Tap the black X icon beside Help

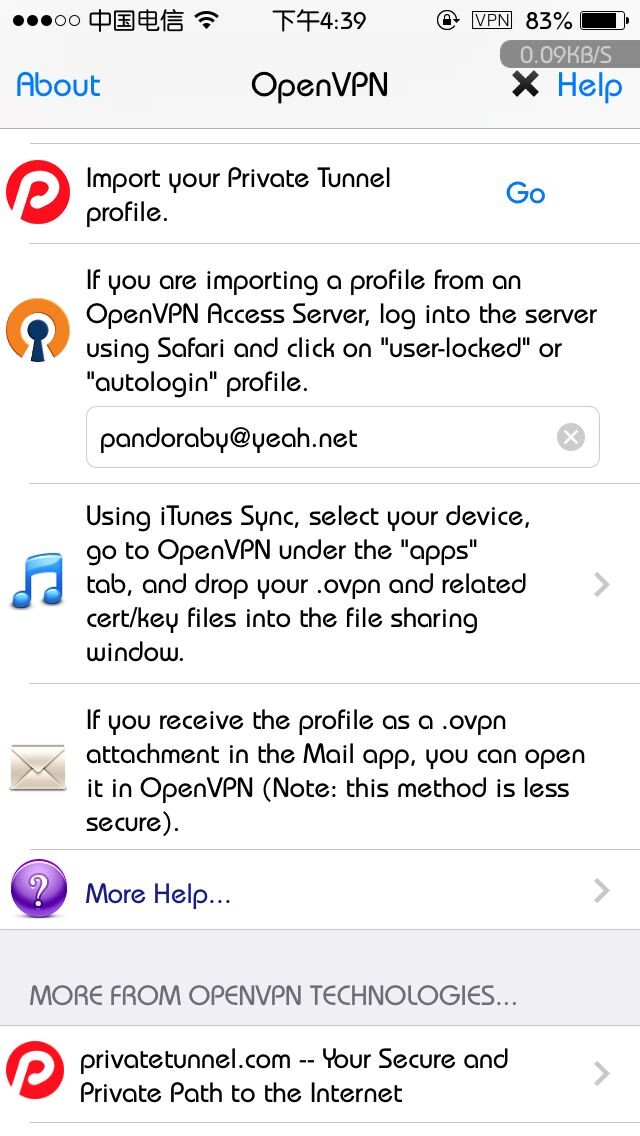click(x=525, y=85)
